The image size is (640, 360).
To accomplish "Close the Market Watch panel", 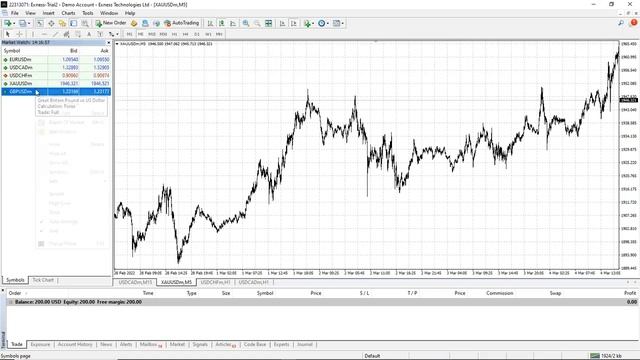I will [x=109, y=42].
